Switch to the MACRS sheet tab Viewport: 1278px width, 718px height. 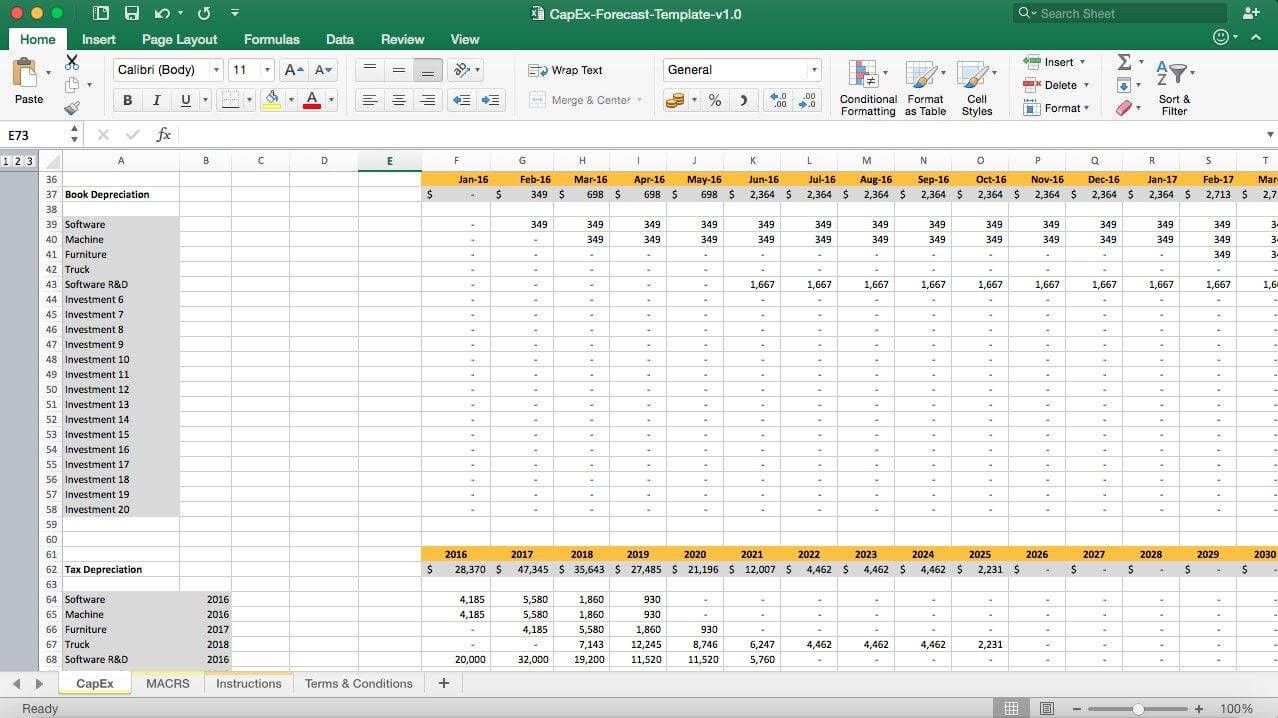(x=167, y=684)
